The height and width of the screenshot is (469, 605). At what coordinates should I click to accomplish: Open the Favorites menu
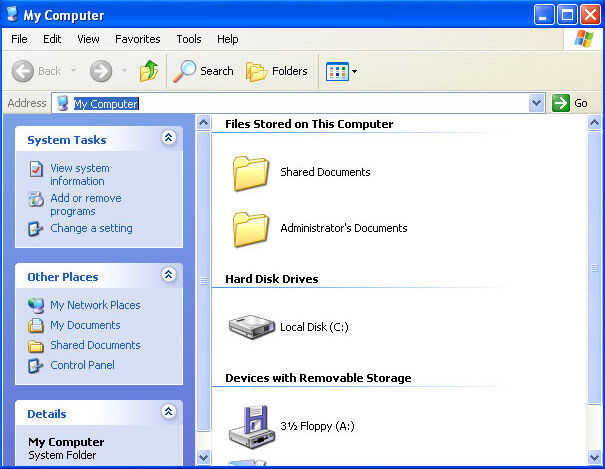click(x=137, y=39)
